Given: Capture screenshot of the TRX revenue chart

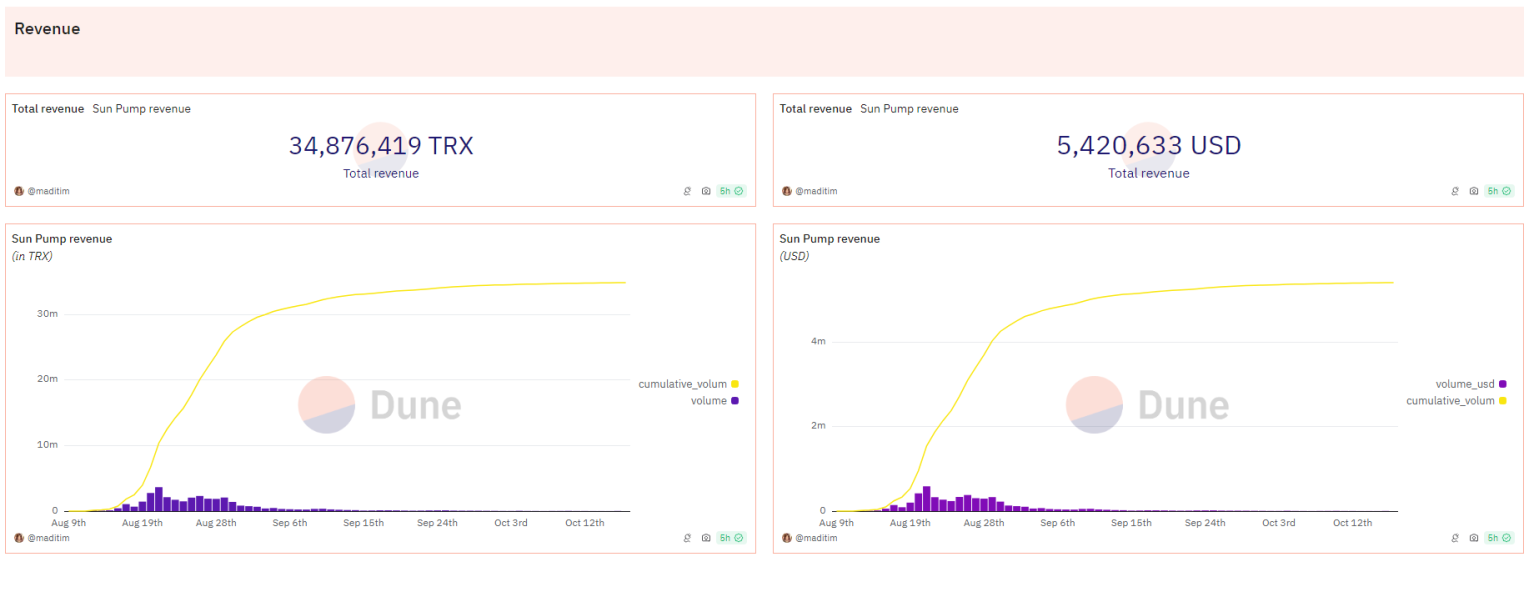Looking at the screenshot, I should pos(706,538).
